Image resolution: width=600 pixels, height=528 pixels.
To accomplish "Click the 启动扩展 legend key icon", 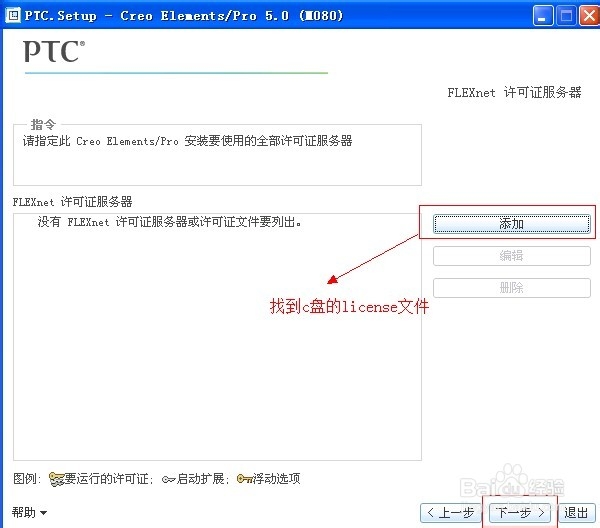I will pyautogui.click(x=168, y=479).
